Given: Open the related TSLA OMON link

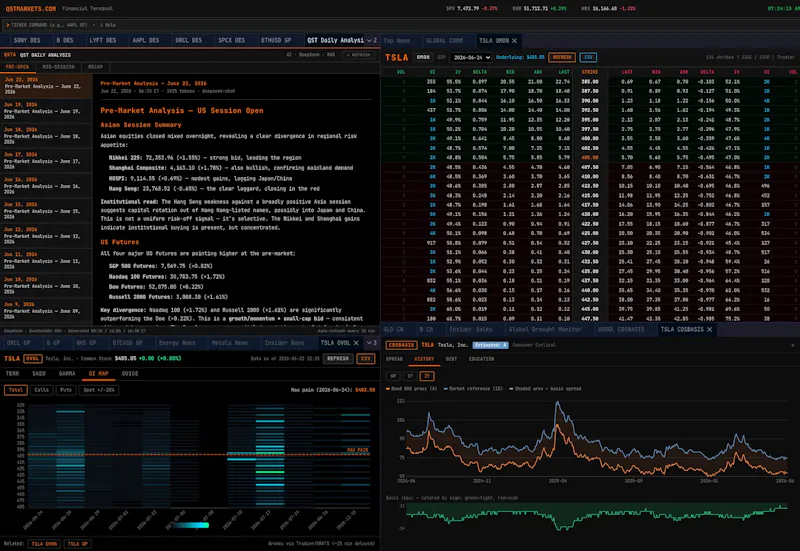Looking at the screenshot, I should click(x=45, y=544).
